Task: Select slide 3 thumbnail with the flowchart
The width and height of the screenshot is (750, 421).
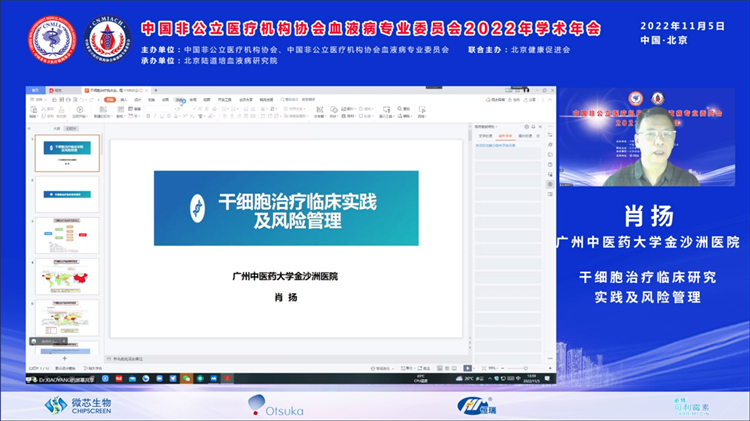Action: click(68, 235)
